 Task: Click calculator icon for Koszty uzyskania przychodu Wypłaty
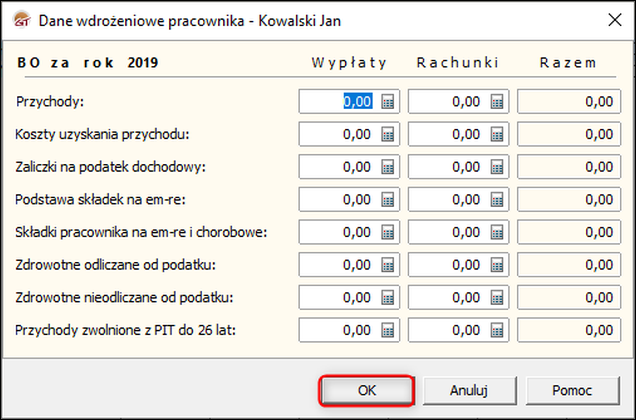388,134
